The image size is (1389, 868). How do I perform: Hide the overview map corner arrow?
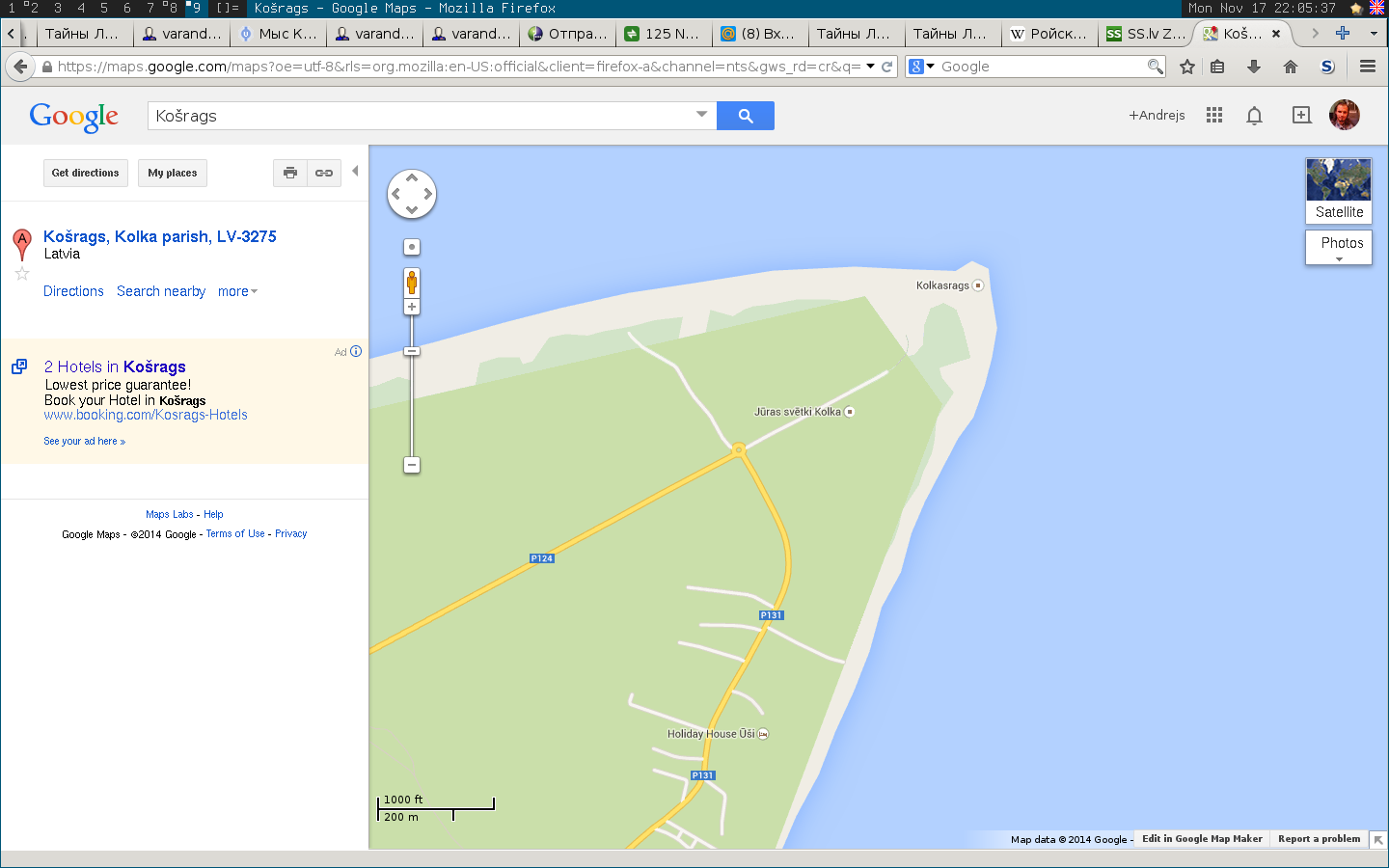[x=1378, y=840]
